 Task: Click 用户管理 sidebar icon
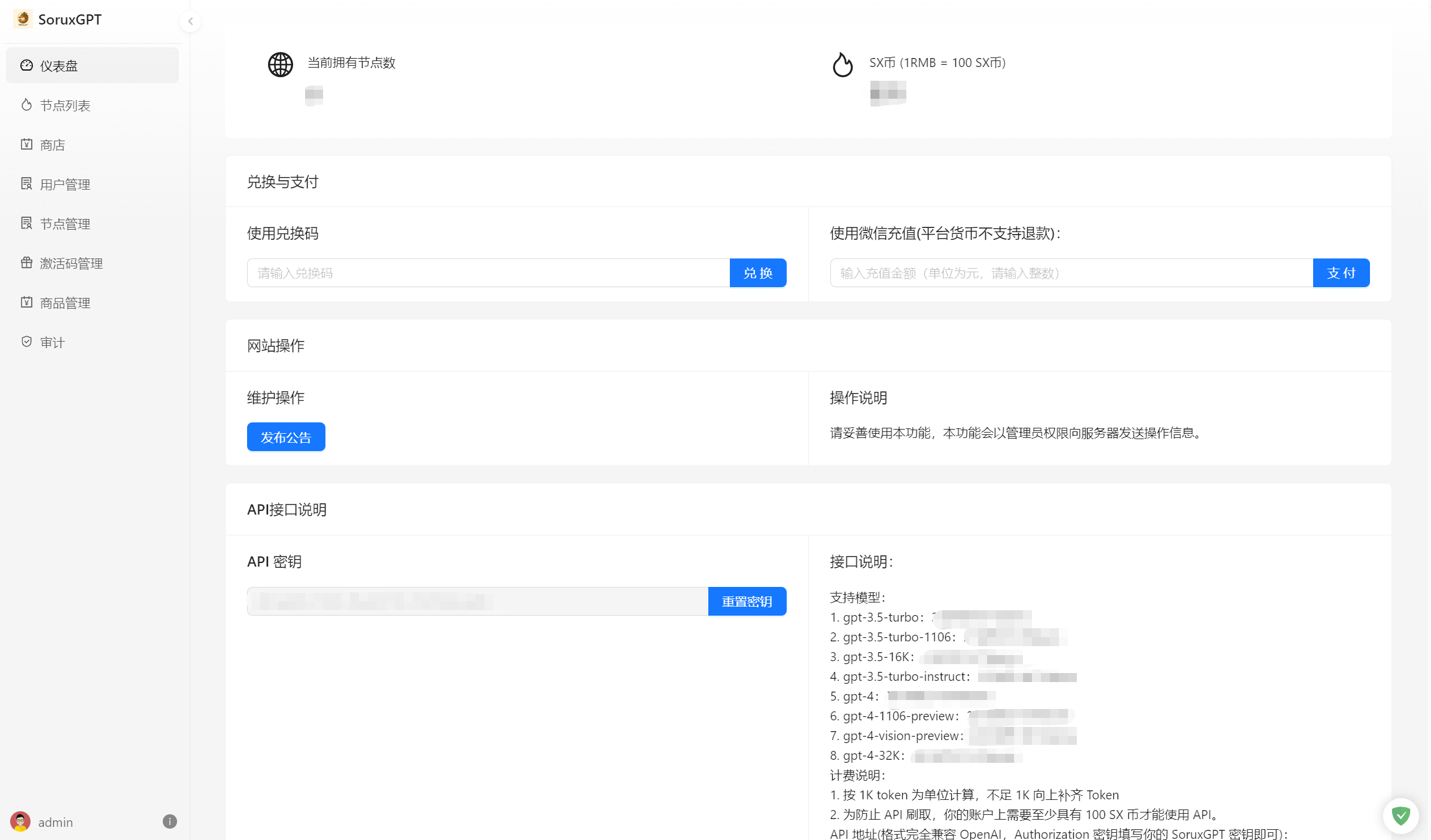[x=26, y=184]
